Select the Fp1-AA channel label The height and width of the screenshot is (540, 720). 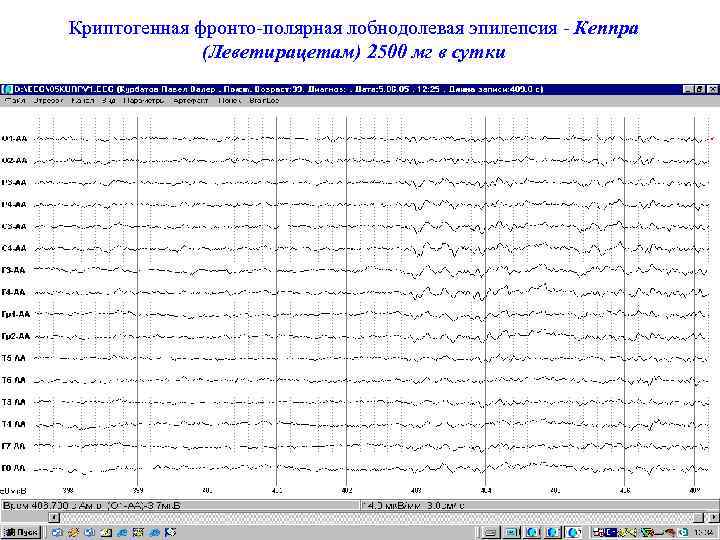pyautogui.click(x=16, y=315)
